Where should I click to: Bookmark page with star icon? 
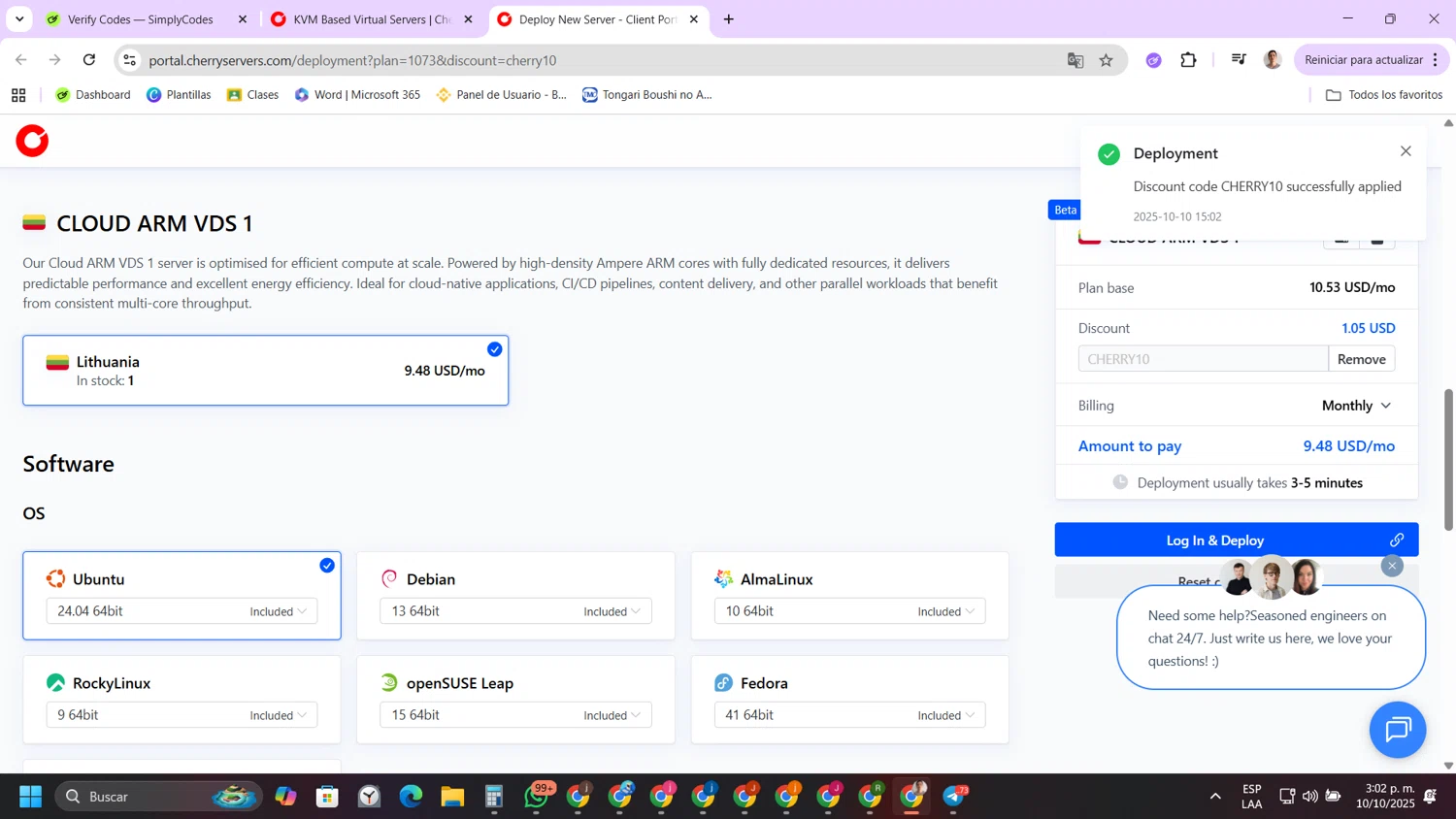pyautogui.click(x=1106, y=60)
